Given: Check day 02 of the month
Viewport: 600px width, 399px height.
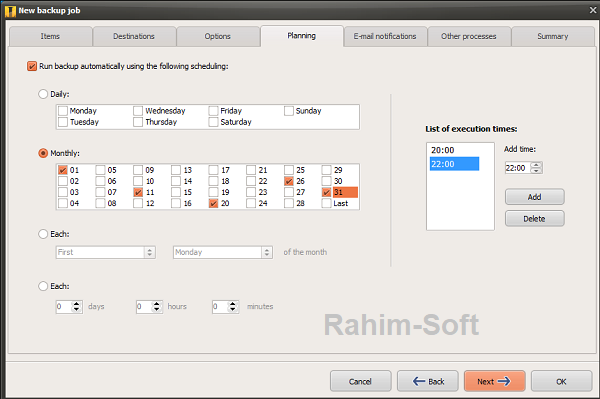Looking at the screenshot, I should pos(63,181).
